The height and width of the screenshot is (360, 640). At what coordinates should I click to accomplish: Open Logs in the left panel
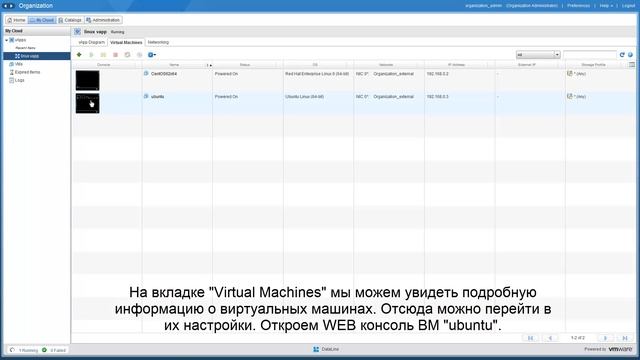(x=16, y=80)
